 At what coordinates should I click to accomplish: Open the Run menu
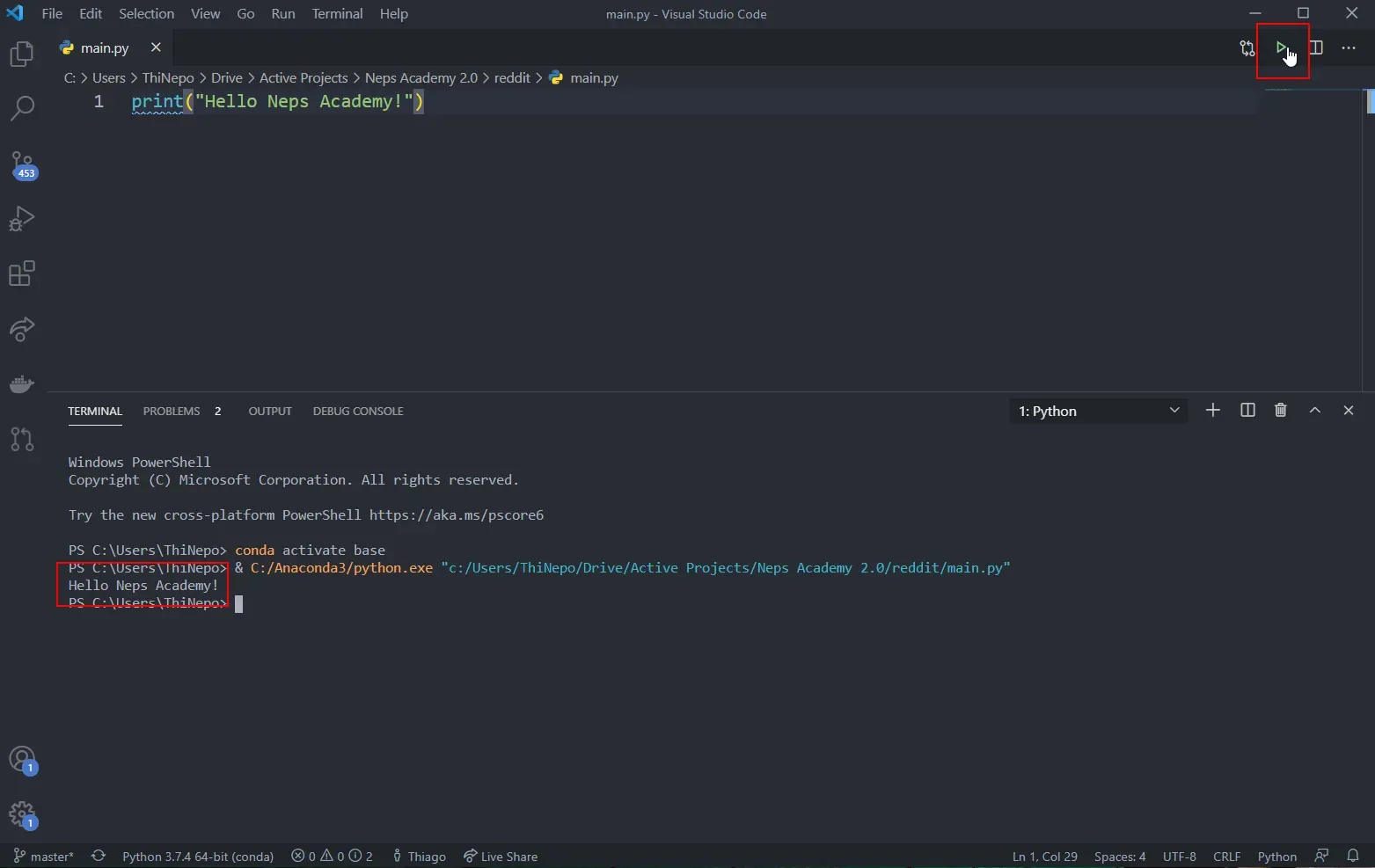click(283, 14)
